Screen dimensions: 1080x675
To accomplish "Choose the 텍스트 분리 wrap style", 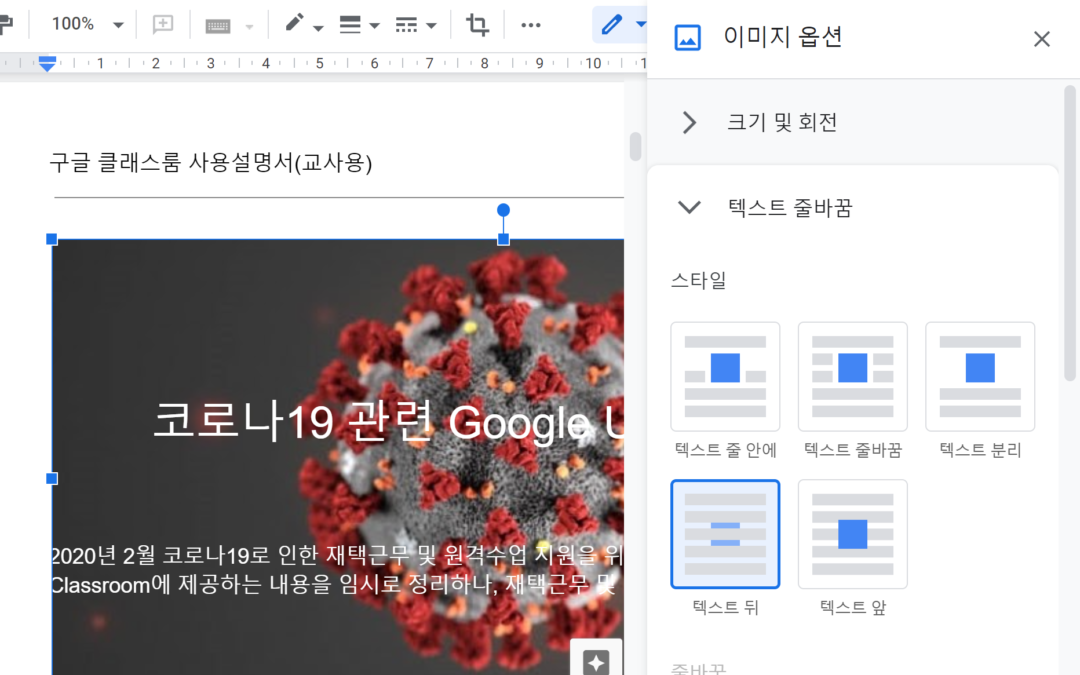I will [x=980, y=377].
